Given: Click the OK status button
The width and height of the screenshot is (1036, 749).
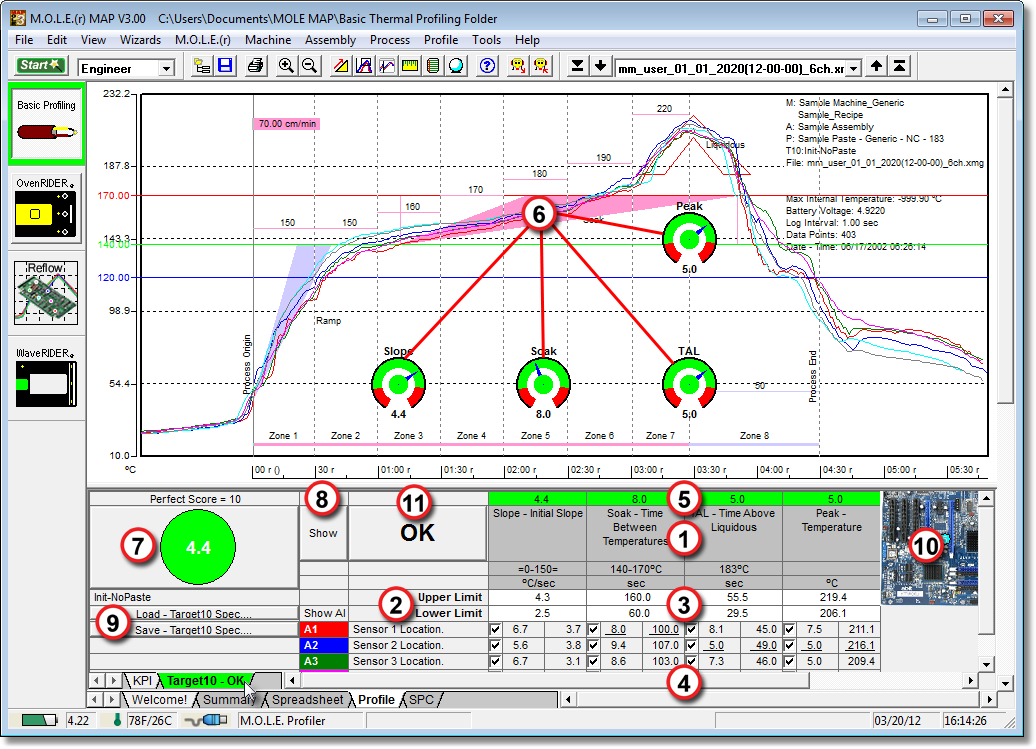Looking at the screenshot, I should 418,532.
